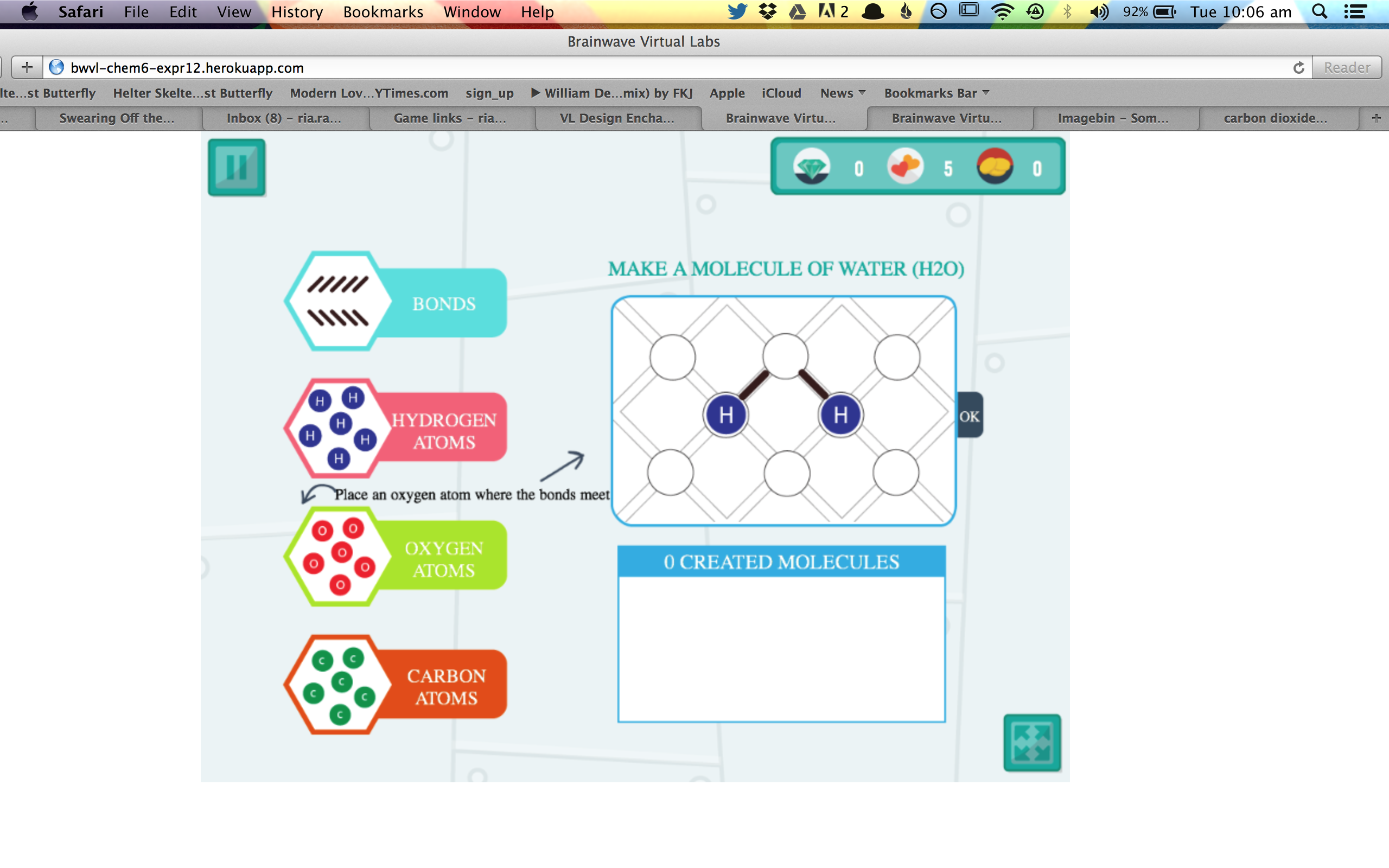Open the View menu

pos(234,12)
